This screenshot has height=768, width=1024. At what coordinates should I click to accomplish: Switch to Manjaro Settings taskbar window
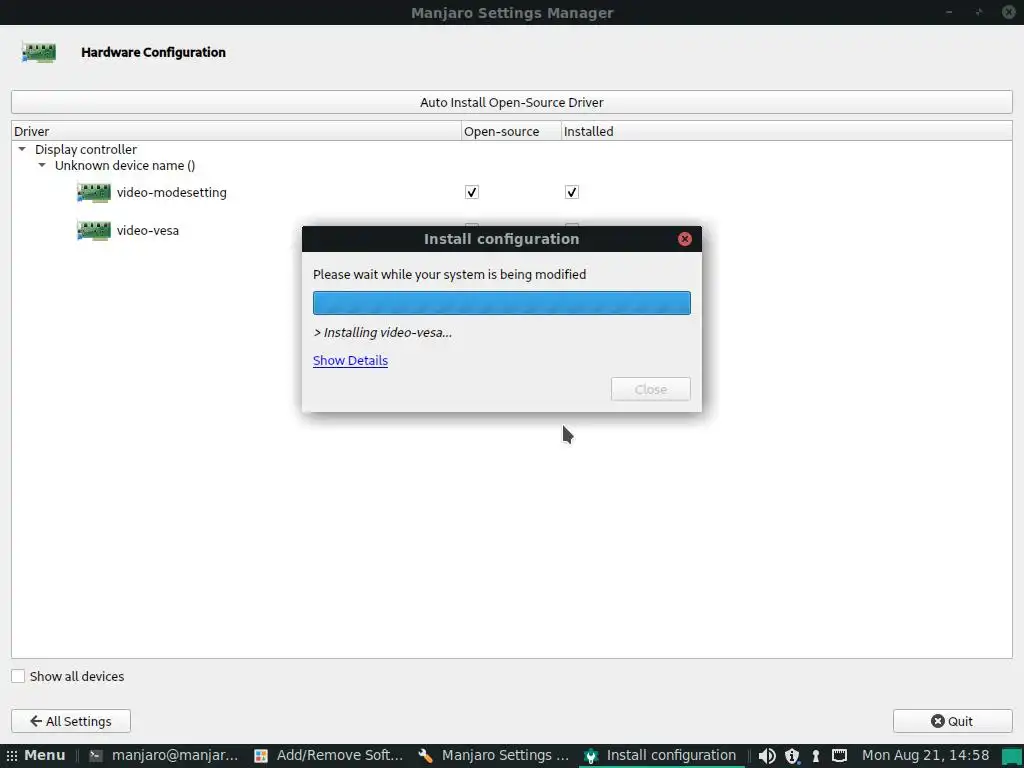494,756
